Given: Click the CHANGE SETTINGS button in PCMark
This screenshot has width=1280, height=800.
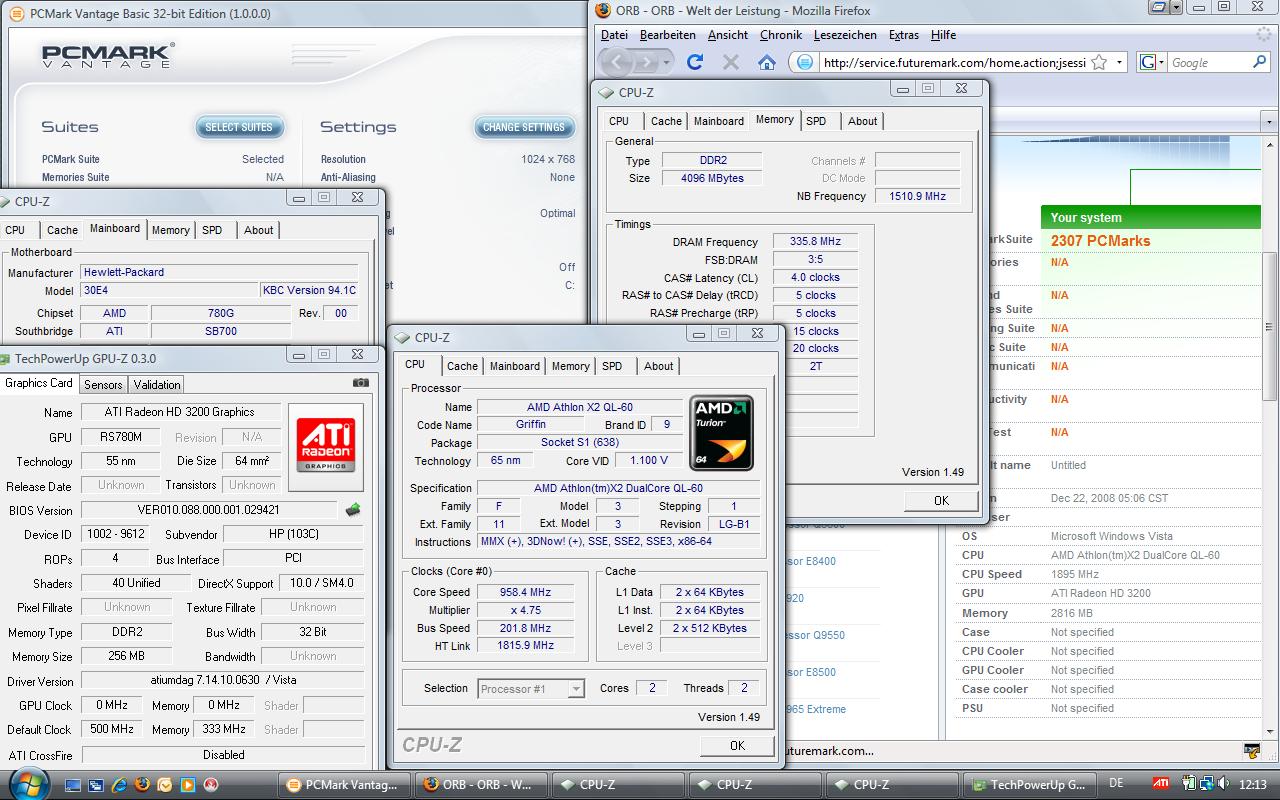Looking at the screenshot, I should [x=524, y=127].
